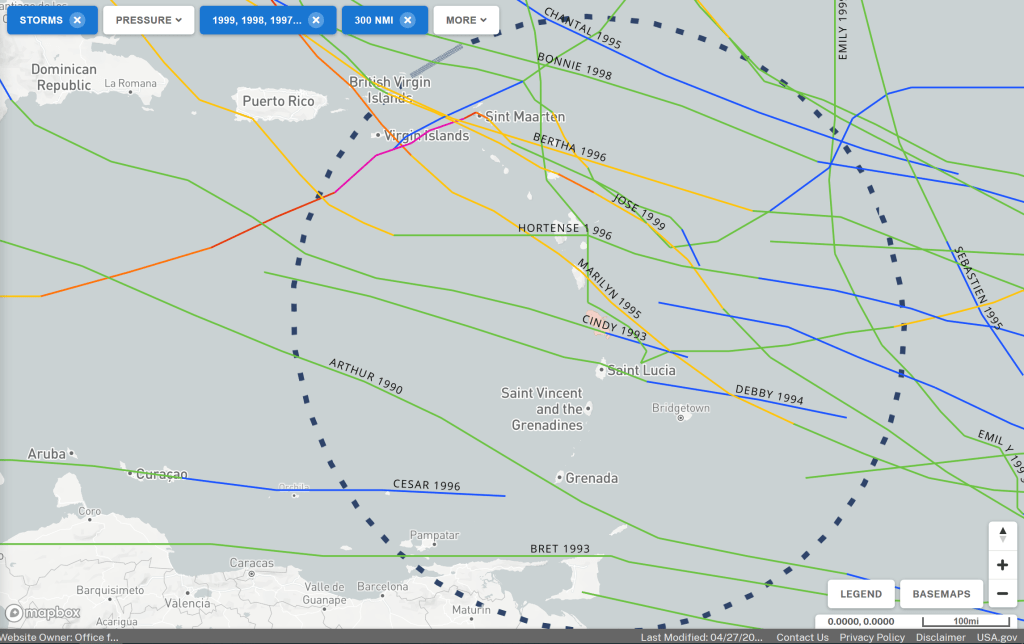1024x644 pixels.
Task: Open the Contact Us footer link
Action: [x=802, y=637]
